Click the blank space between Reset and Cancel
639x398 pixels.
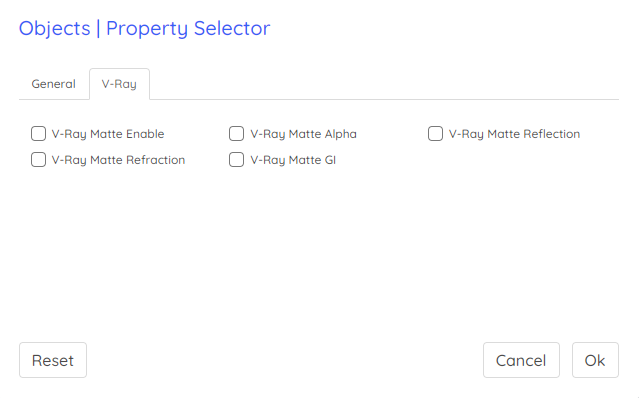click(285, 360)
